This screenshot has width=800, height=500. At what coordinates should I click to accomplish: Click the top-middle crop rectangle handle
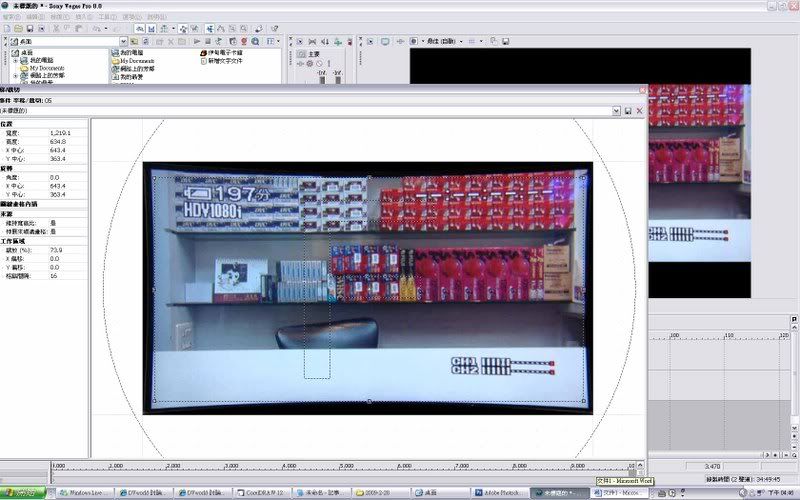coord(369,178)
